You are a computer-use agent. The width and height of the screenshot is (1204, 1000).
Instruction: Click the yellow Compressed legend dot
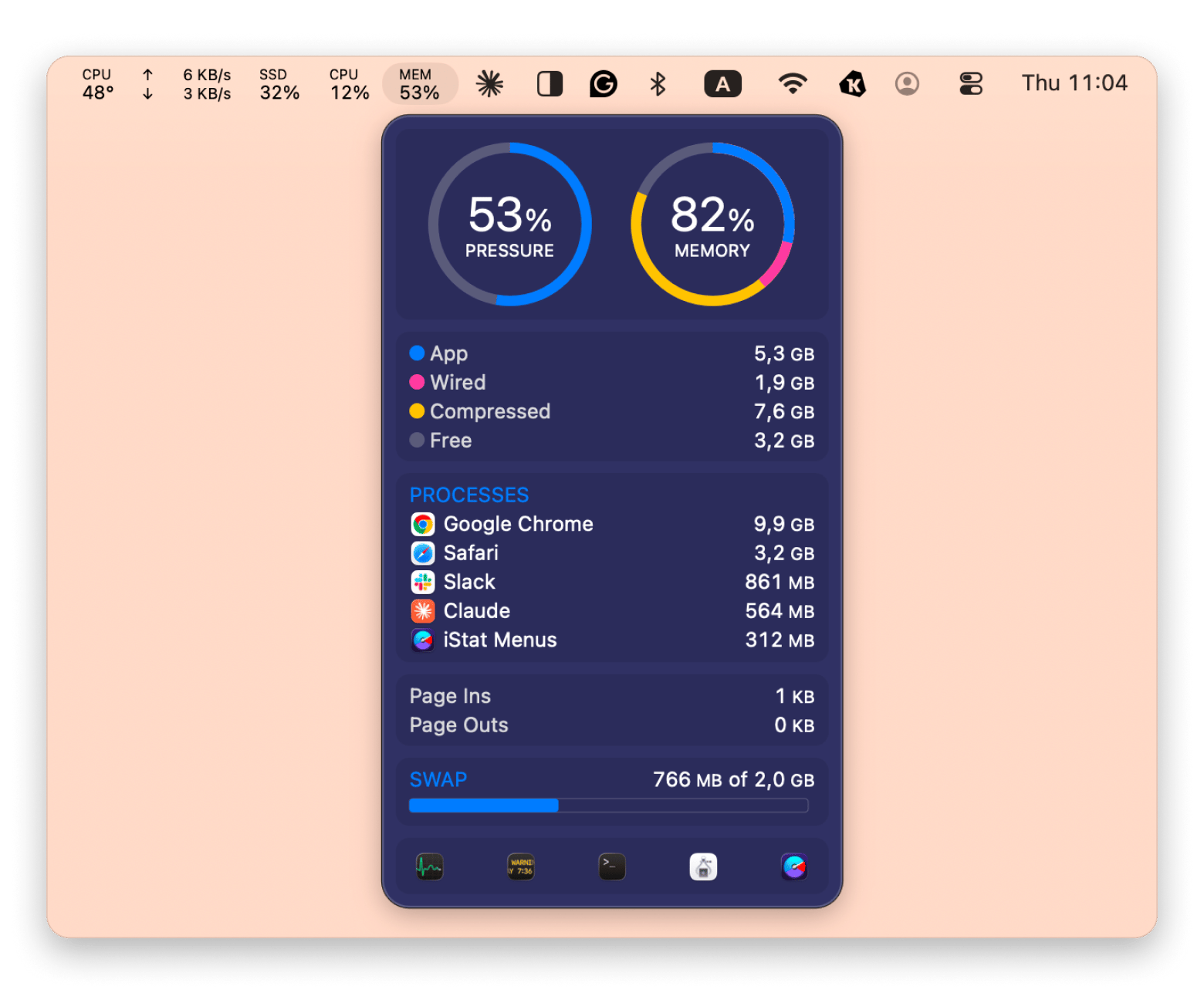[x=417, y=411]
